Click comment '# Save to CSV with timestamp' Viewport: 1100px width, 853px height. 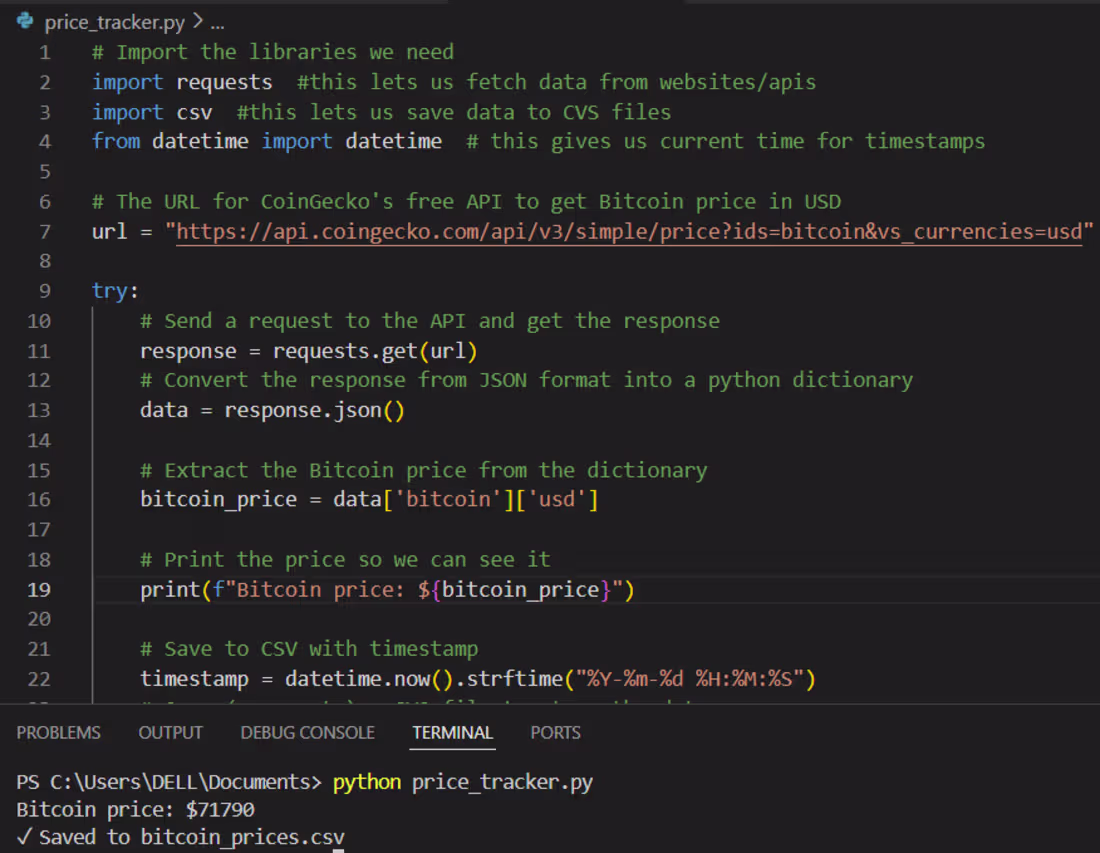click(x=309, y=649)
